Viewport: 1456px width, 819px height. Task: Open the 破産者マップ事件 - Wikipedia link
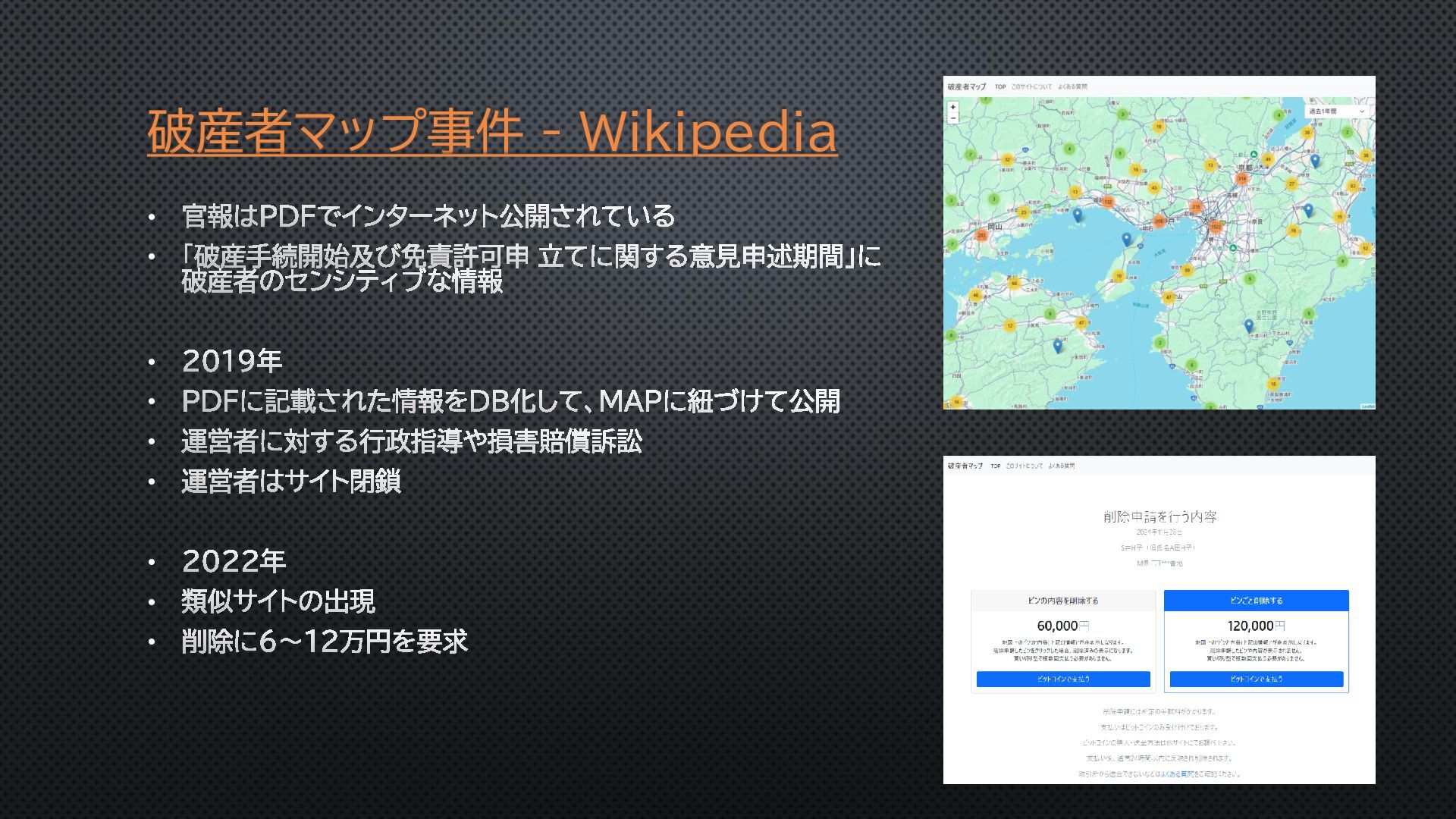[x=492, y=131]
